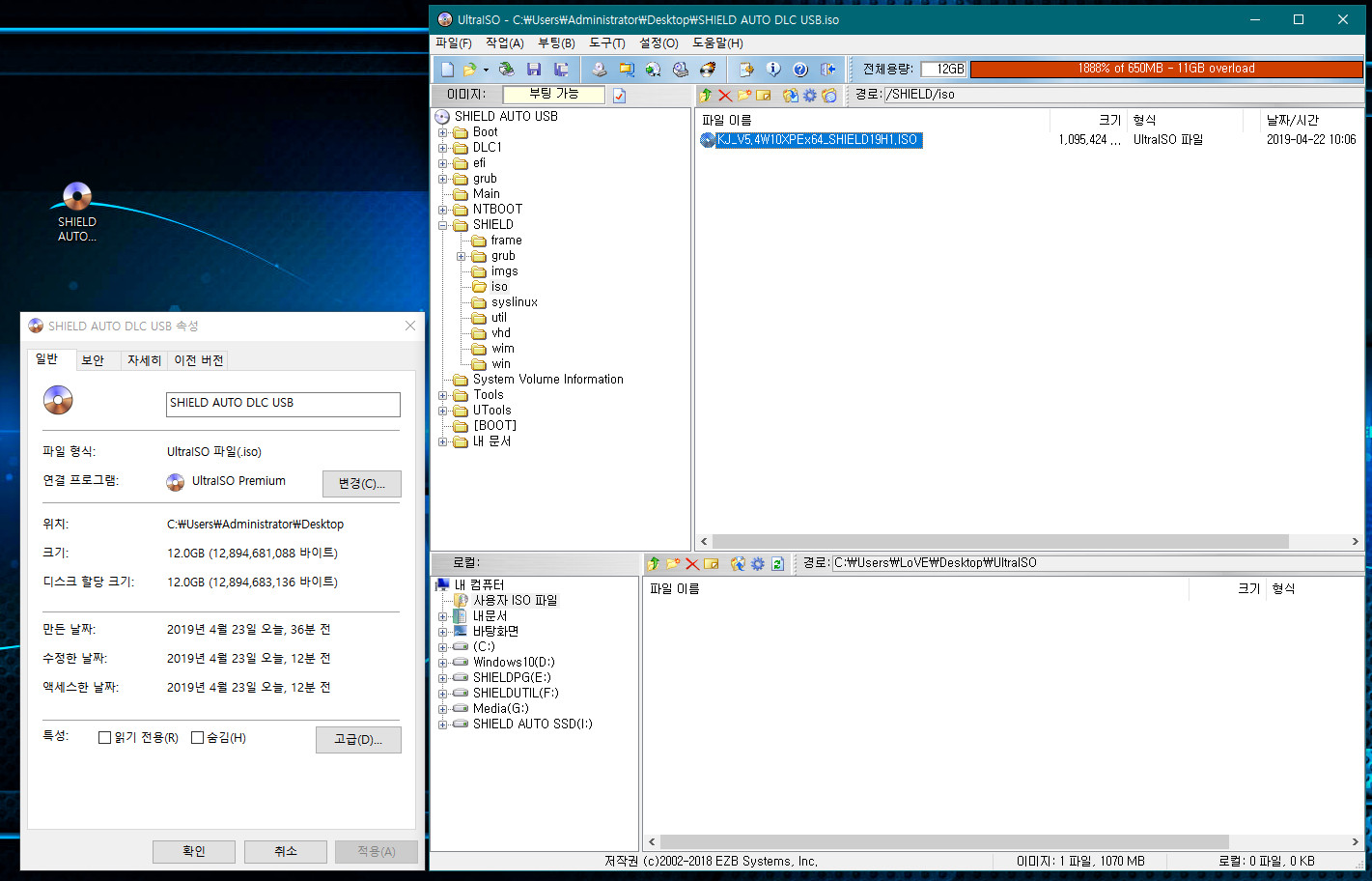Toggle the 숨김 checkbox
The height and width of the screenshot is (881, 1372).
click(198, 738)
